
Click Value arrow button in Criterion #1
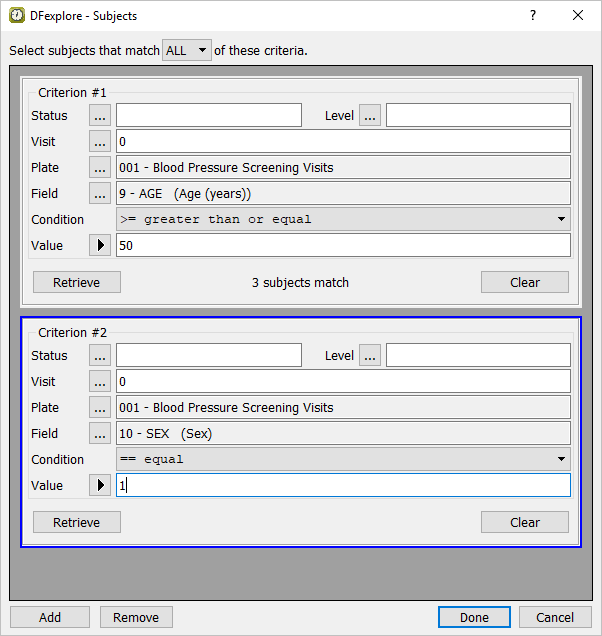point(100,246)
